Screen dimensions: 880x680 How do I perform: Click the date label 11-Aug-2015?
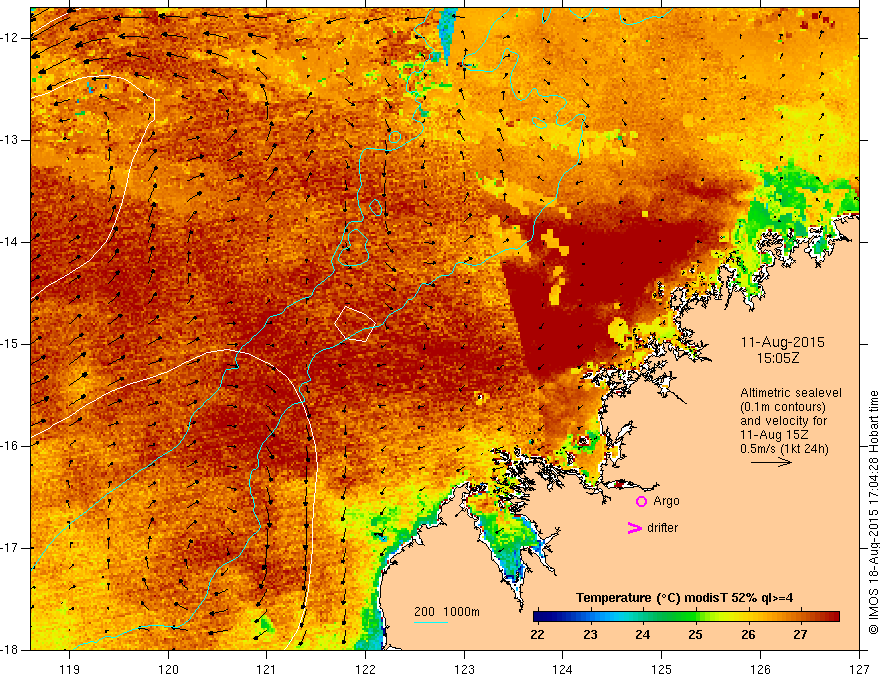click(x=782, y=342)
